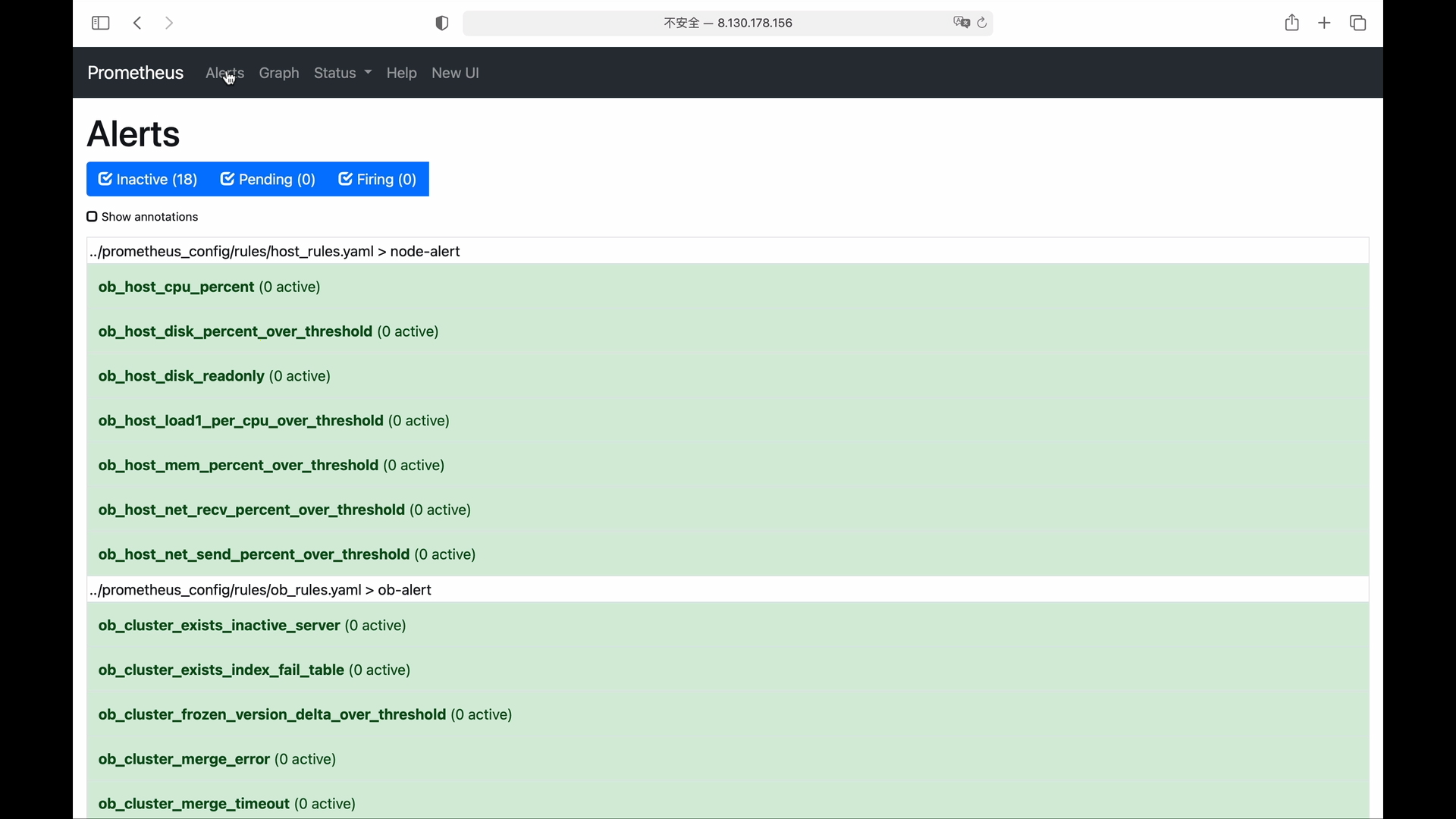Click the New UI link
Screen dimensions: 1456x819
pyautogui.click(x=455, y=73)
